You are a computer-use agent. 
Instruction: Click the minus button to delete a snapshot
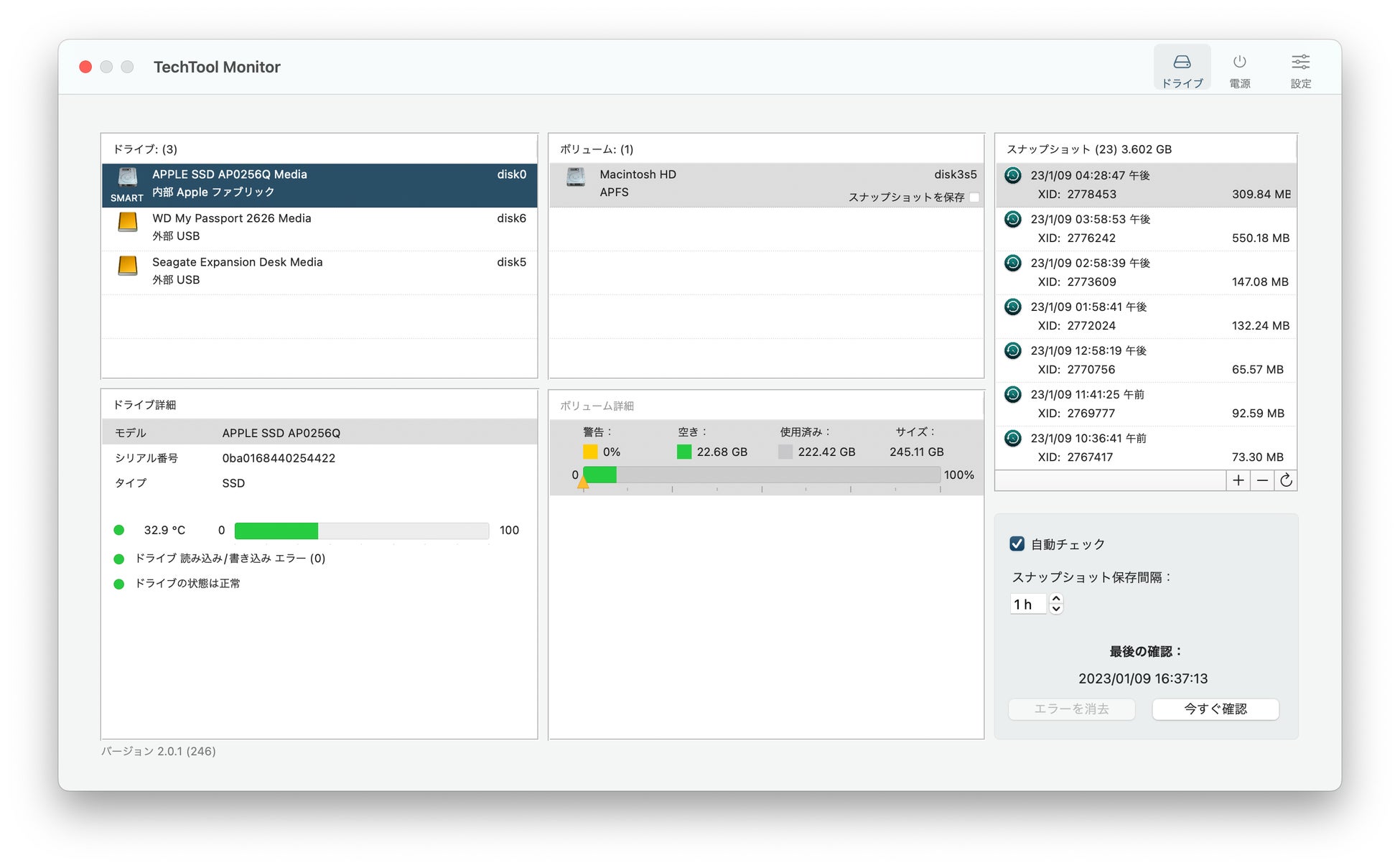1262,481
